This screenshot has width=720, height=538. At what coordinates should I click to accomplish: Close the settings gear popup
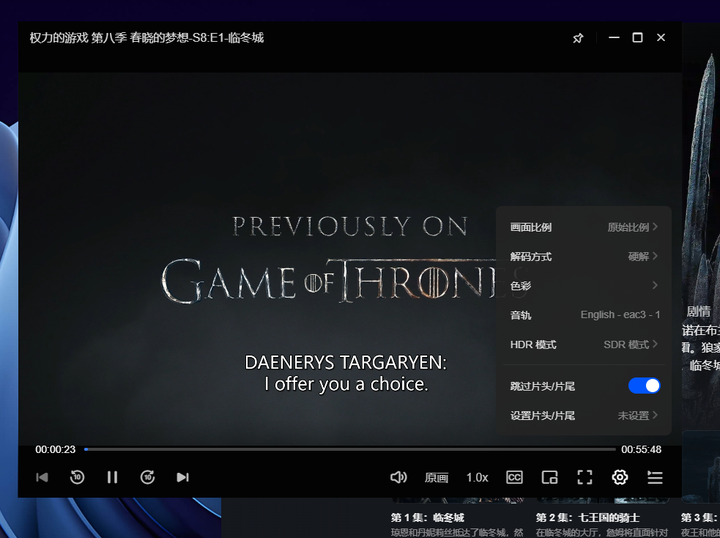click(x=620, y=478)
